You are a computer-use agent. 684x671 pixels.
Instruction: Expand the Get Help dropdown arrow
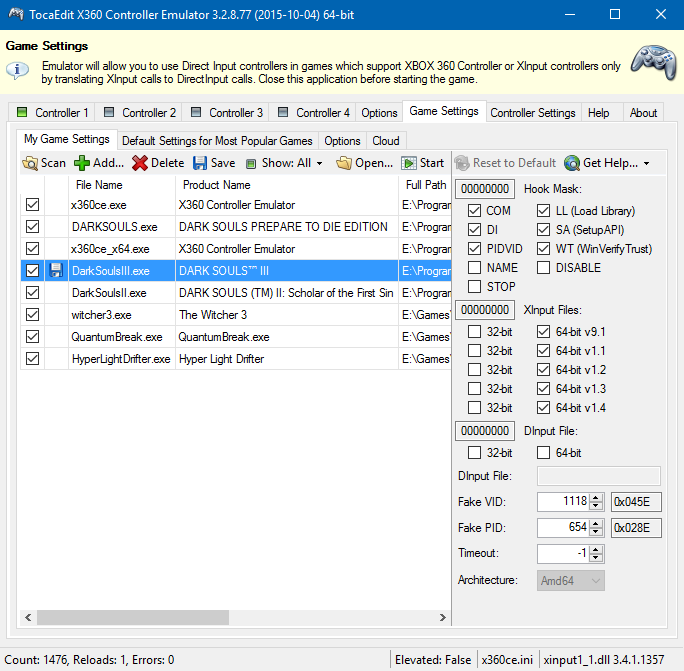(646, 164)
